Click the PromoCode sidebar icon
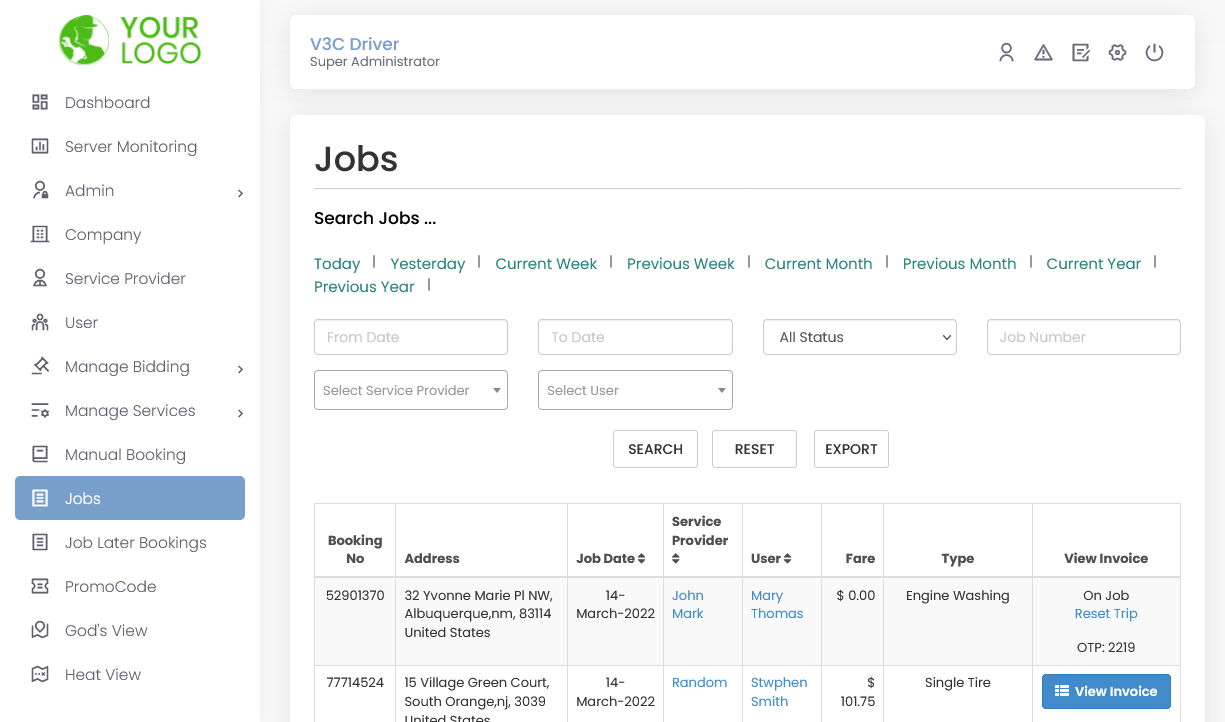The image size is (1225, 722). [38, 586]
